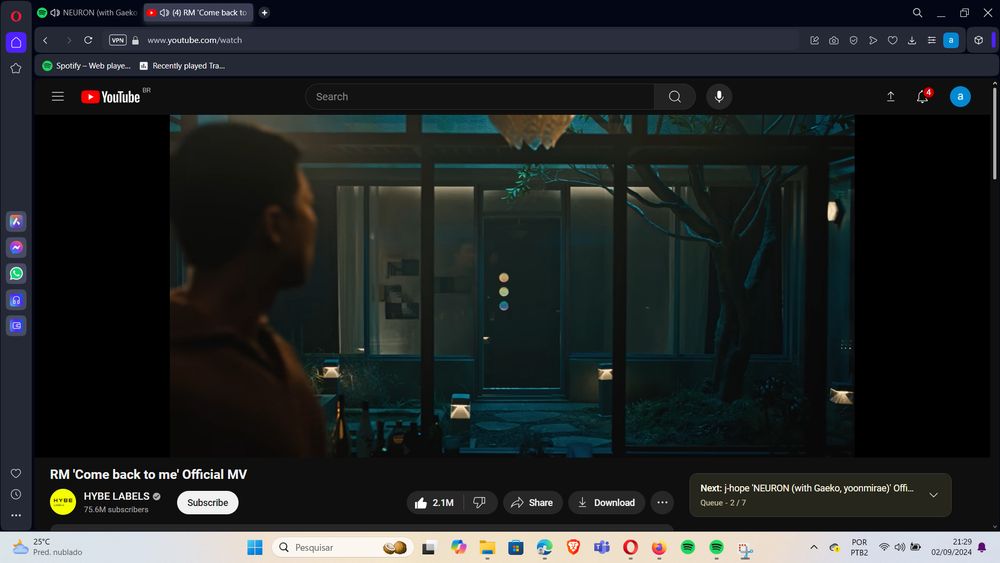
Task: Open the Opera bookmarks star in sidebar
Action: pyautogui.click(x=16, y=68)
